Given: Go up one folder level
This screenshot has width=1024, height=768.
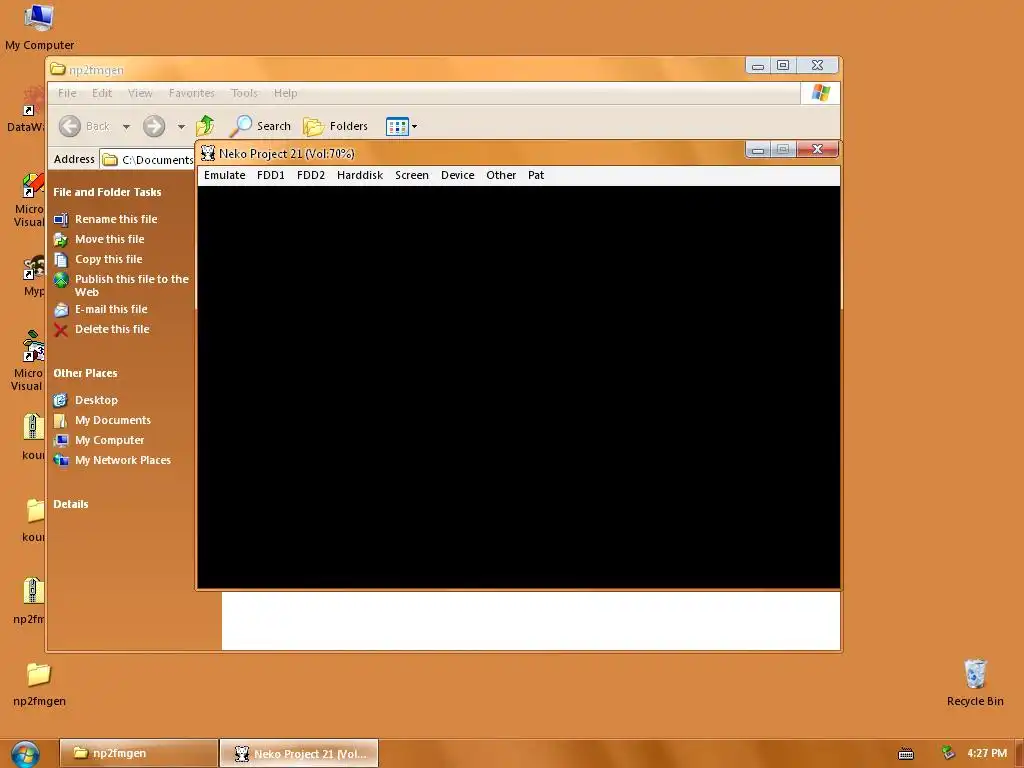Looking at the screenshot, I should pos(205,125).
